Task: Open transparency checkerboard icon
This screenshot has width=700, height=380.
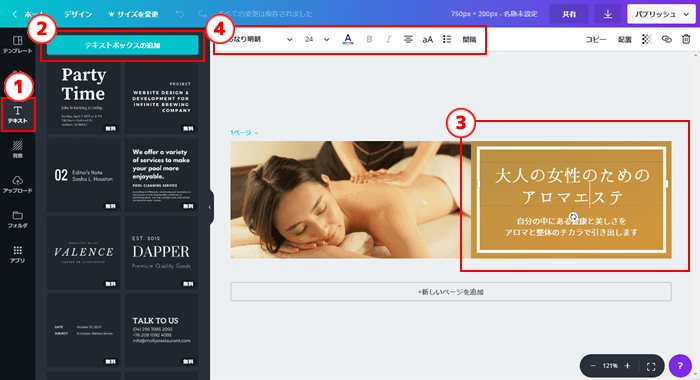Action: 647,39
